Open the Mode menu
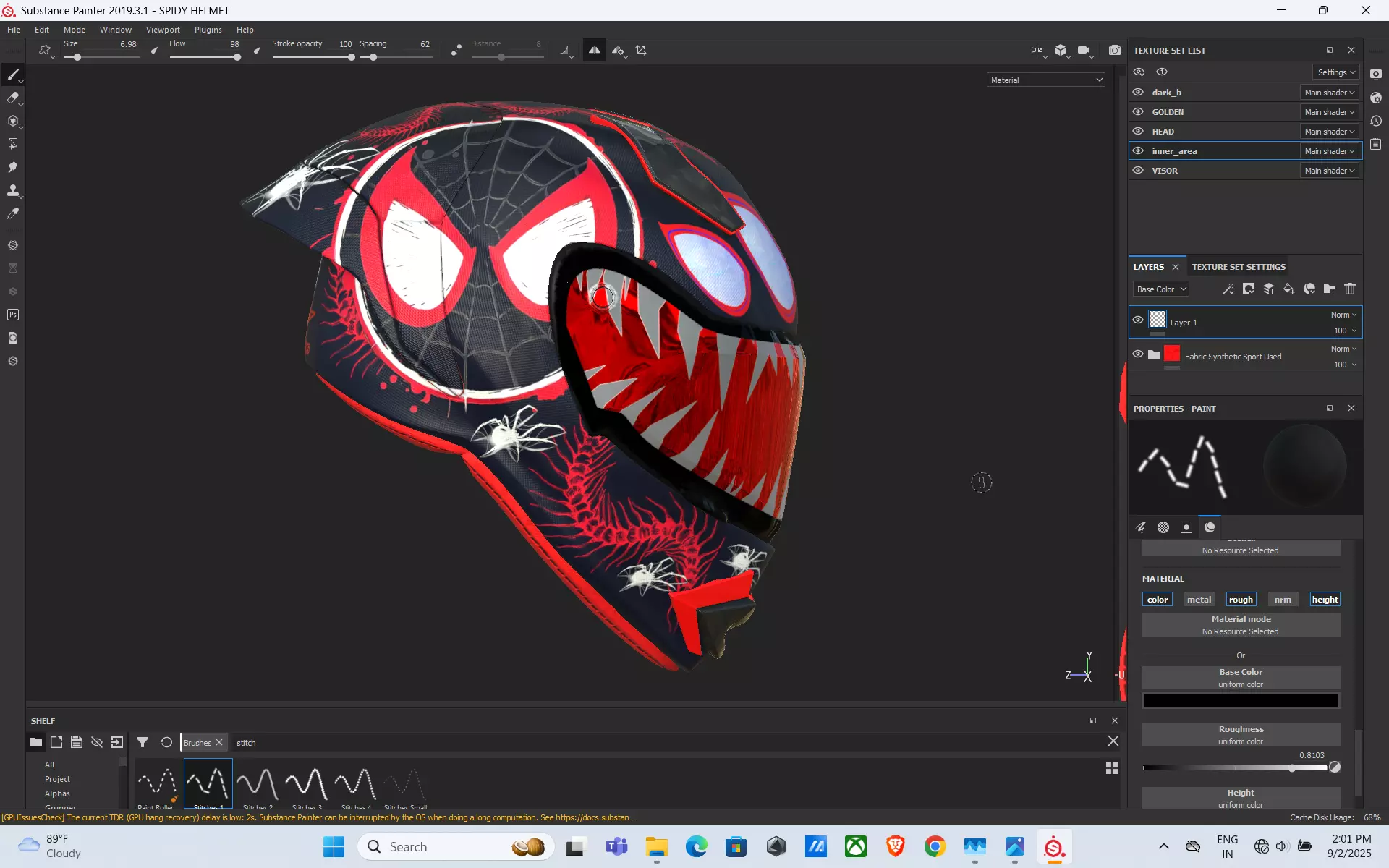Image resolution: width=1389 pixels, height=868 pixels. point(75,30)
